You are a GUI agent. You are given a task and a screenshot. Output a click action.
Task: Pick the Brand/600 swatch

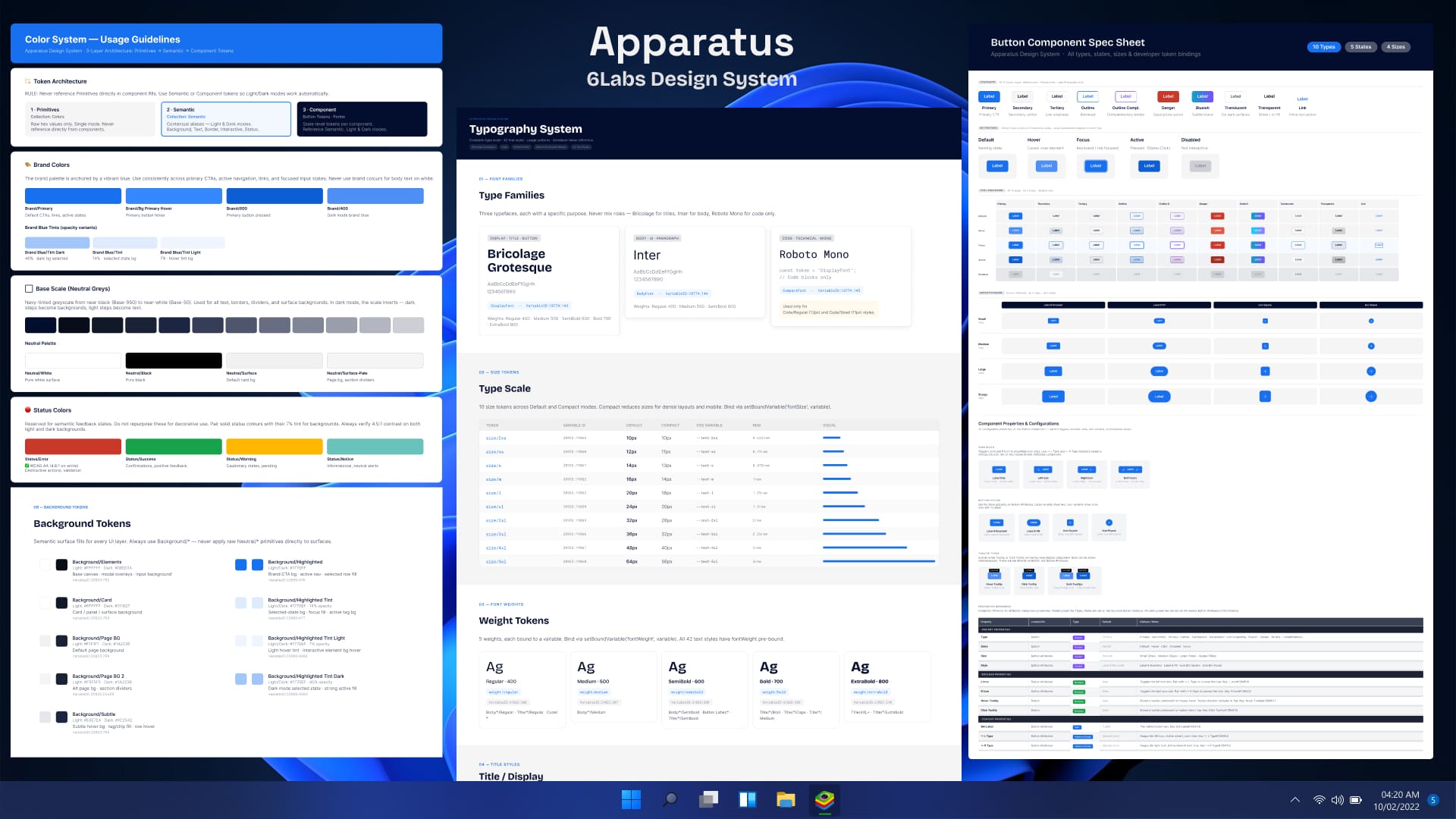pos(275,196)
